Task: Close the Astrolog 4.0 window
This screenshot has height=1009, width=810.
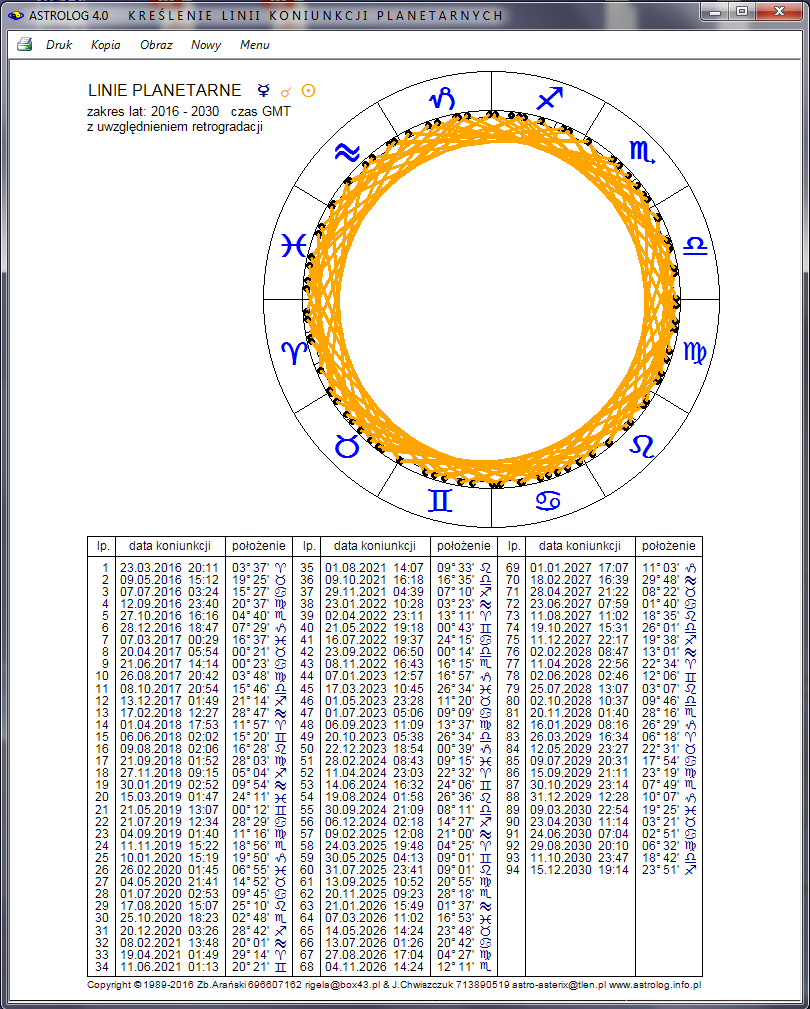Action: pyautogui.click(x=779, y=12)
